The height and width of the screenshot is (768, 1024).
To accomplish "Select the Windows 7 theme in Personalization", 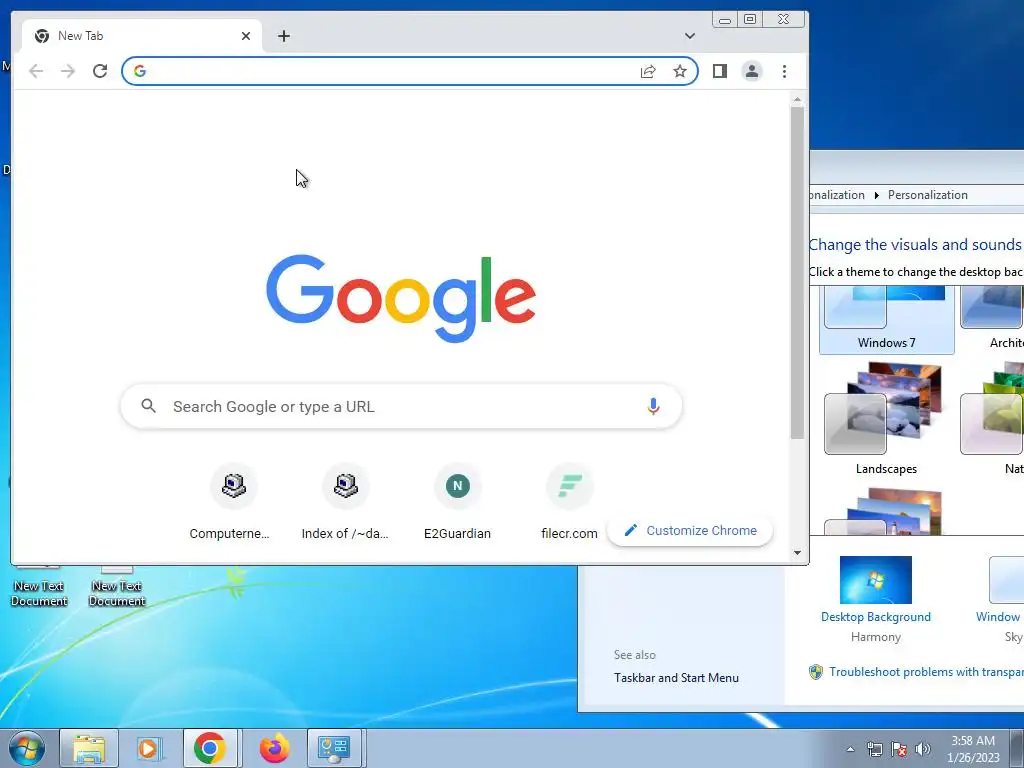I will coord(886,320).
